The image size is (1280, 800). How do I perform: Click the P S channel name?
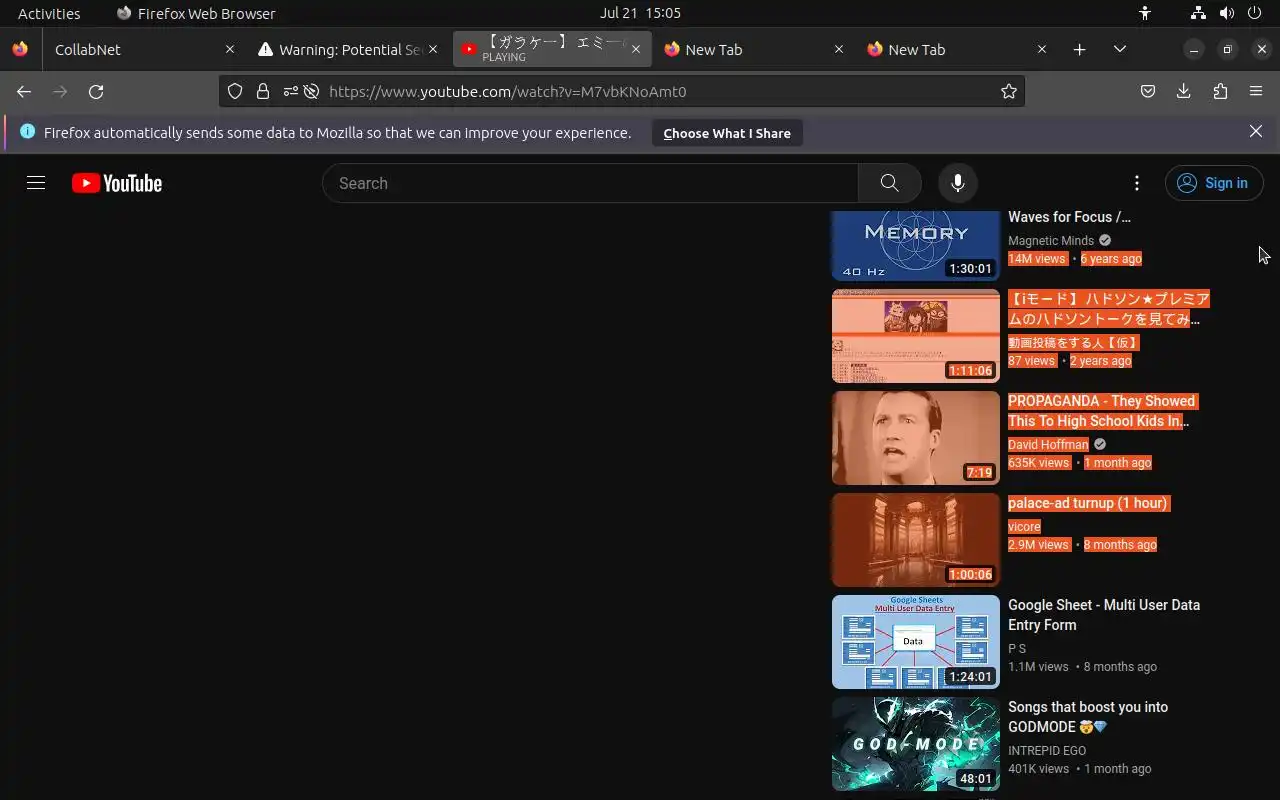pos(1017,648)
